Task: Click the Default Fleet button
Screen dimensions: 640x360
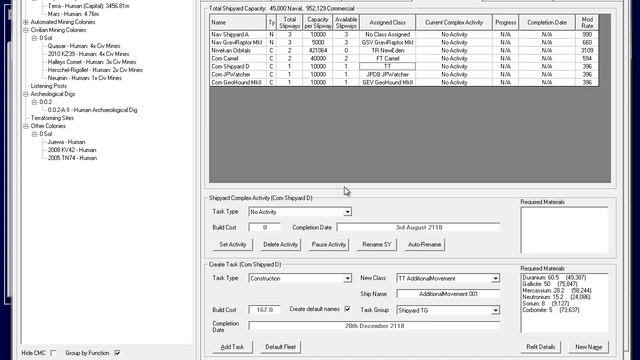Action: (280, 347)
